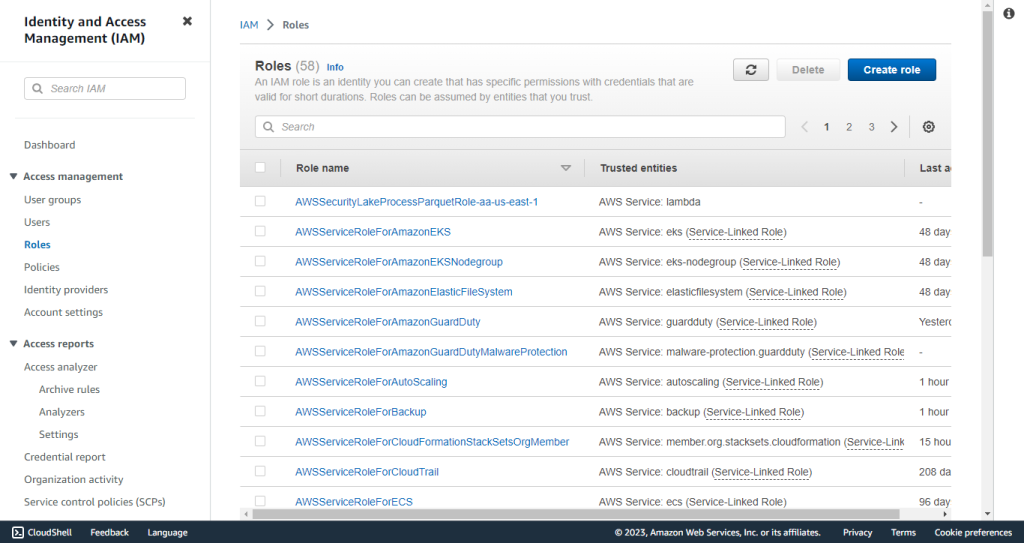Screen dimensions: 1024x543
Task: Open Policies in sidebar
Action: coord(42,267)
